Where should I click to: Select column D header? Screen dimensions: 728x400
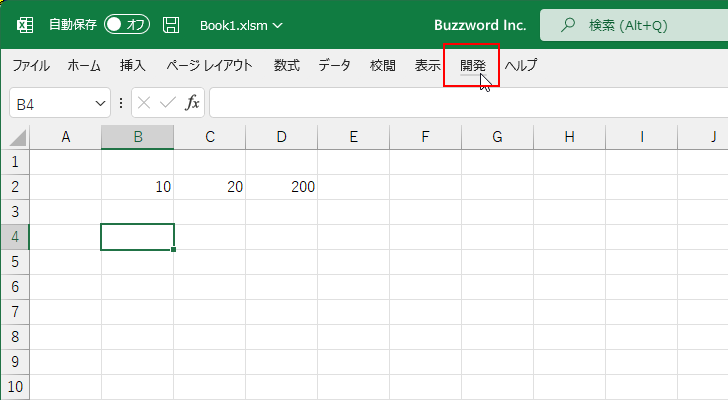click(x=282, y=137)
